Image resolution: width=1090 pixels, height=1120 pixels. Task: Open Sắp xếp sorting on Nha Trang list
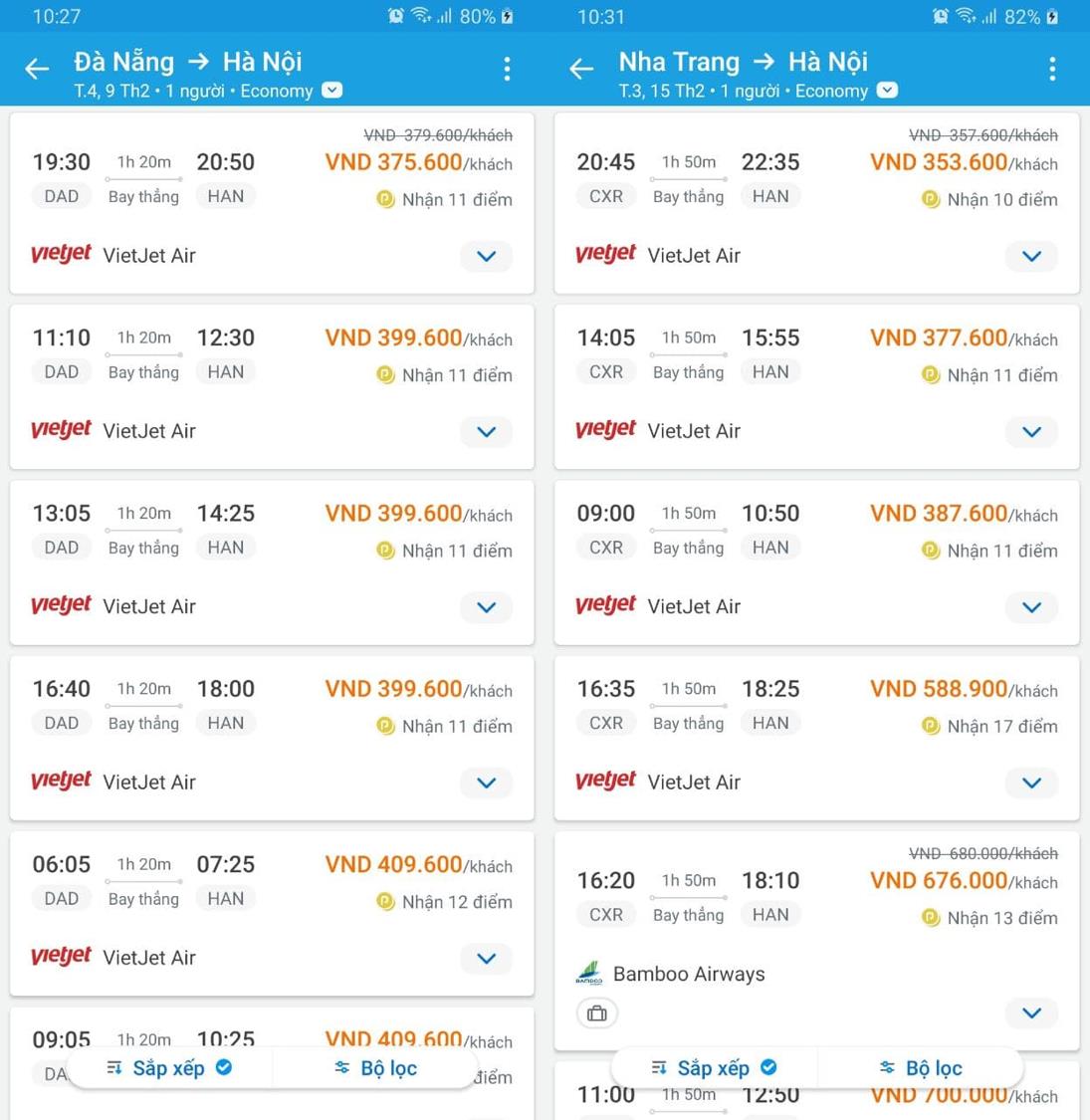click(714, 1068)
